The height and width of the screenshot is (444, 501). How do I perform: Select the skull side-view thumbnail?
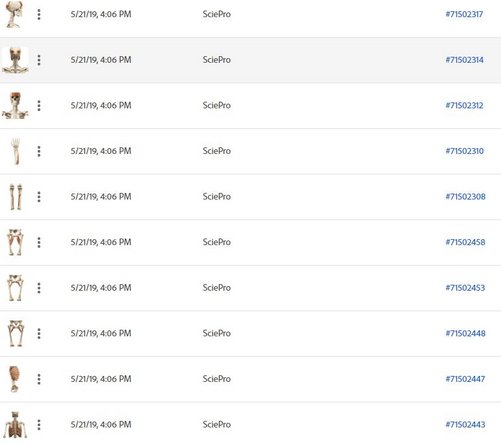pyautogui.click(x=14, y=14)
